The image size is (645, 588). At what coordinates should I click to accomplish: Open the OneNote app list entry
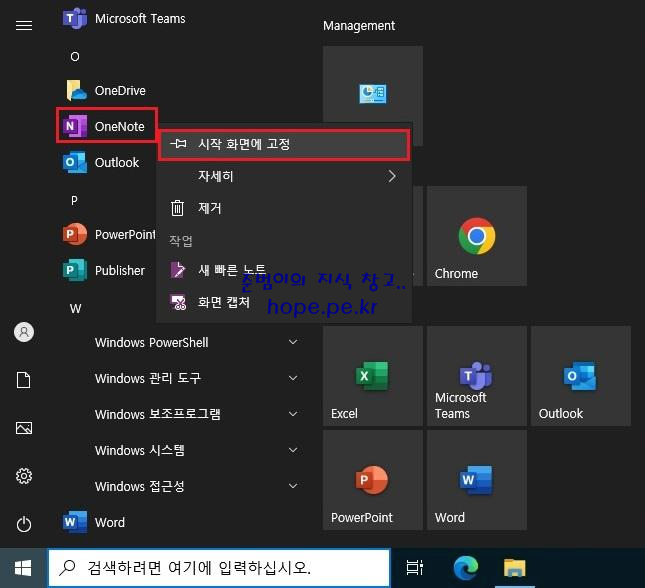click(106, 126)
